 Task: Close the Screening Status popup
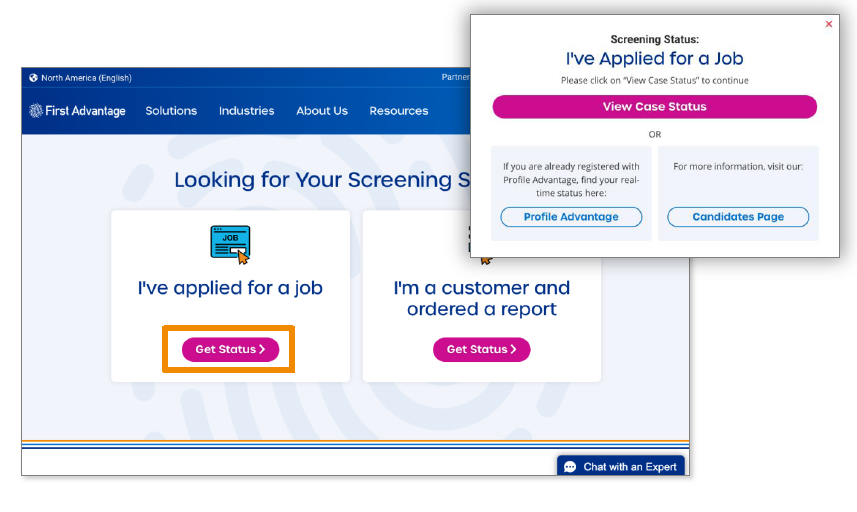(x=828, y=24)
